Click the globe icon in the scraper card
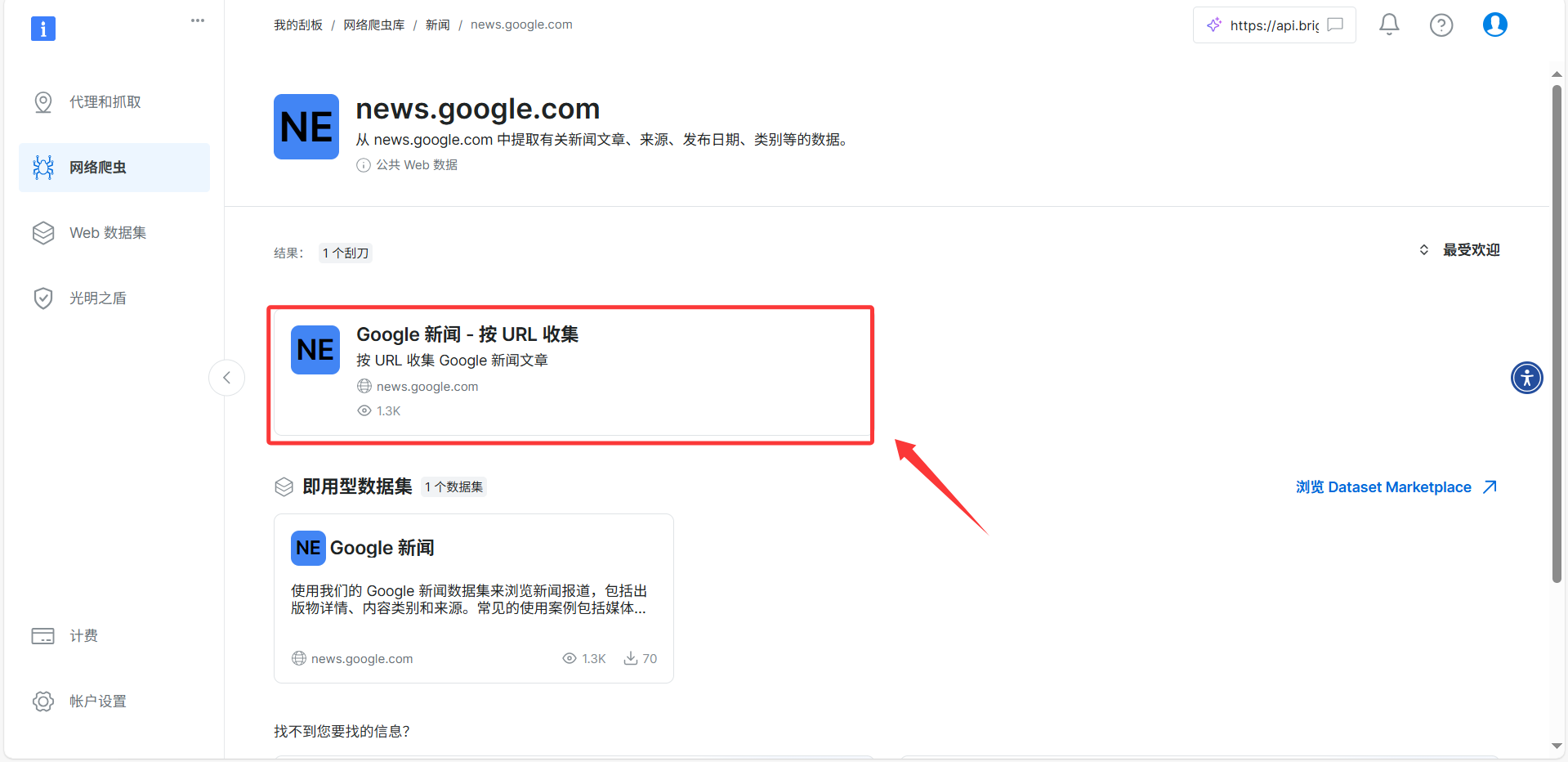 (364, 387)
